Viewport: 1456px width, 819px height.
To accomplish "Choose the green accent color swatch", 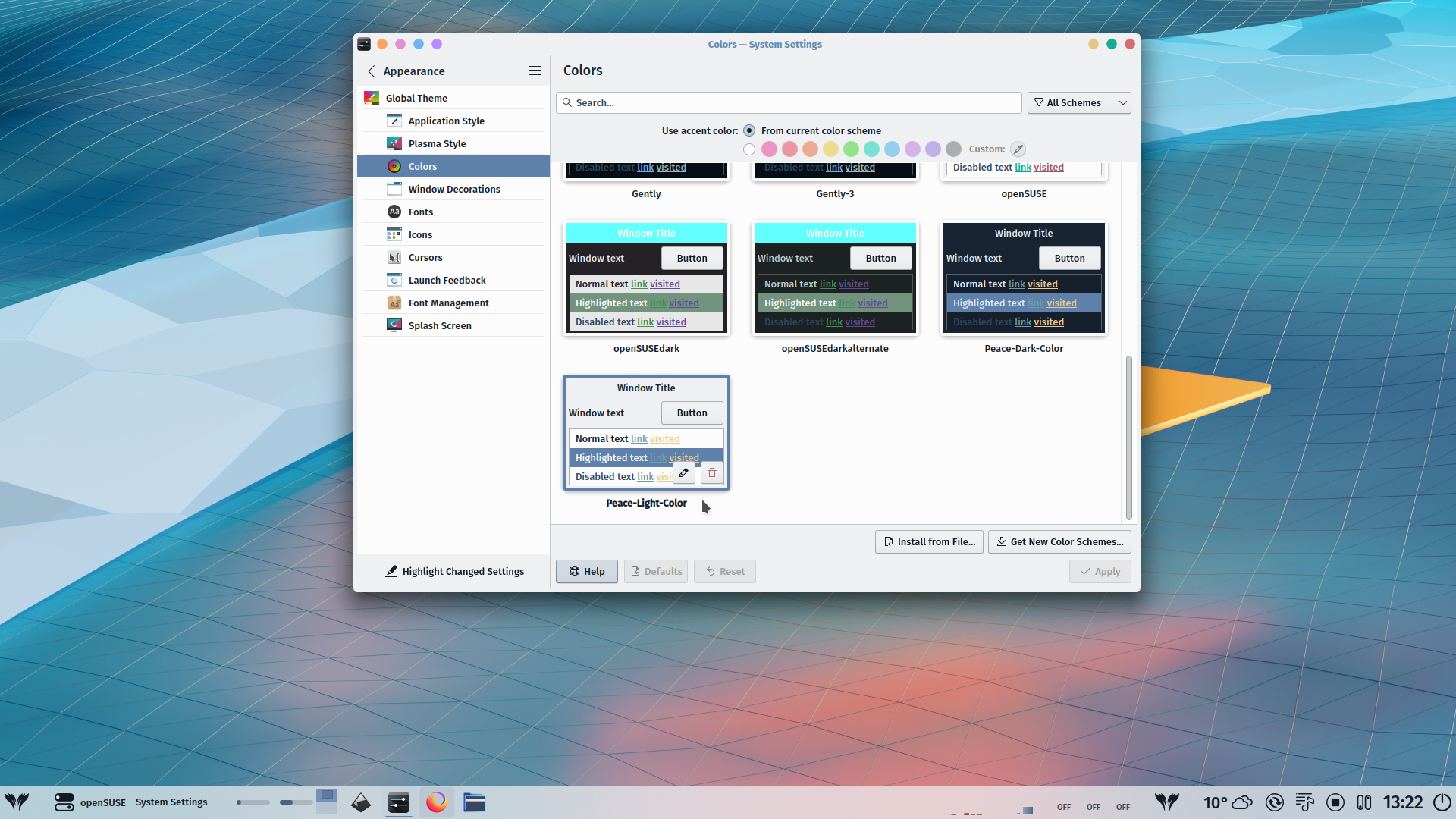I will coord(852,149).
